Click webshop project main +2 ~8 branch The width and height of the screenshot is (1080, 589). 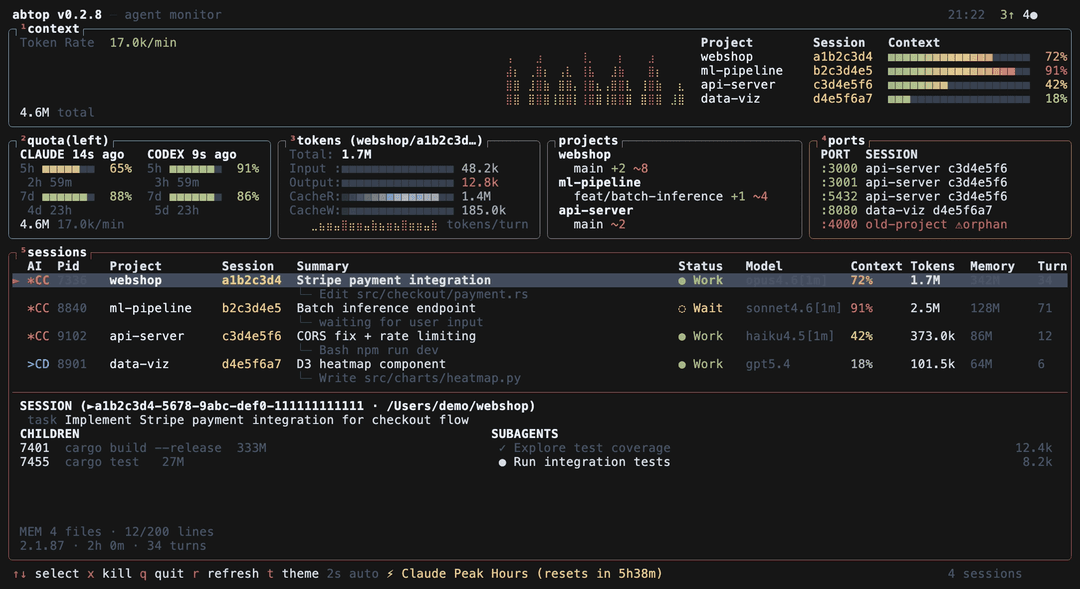[x=610, y=169]
